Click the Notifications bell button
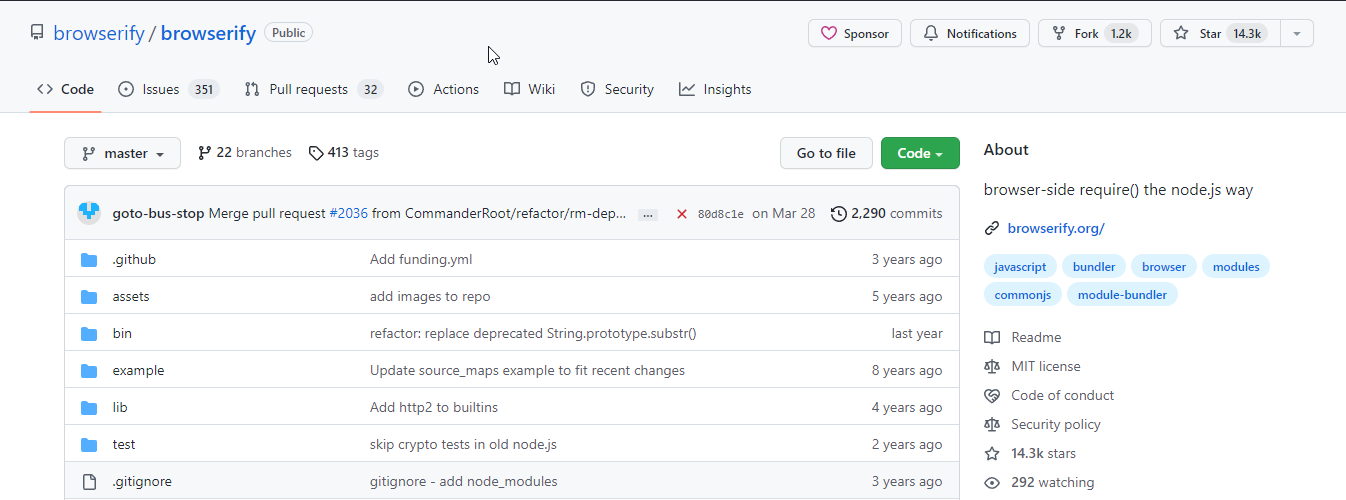 point(970,33)
